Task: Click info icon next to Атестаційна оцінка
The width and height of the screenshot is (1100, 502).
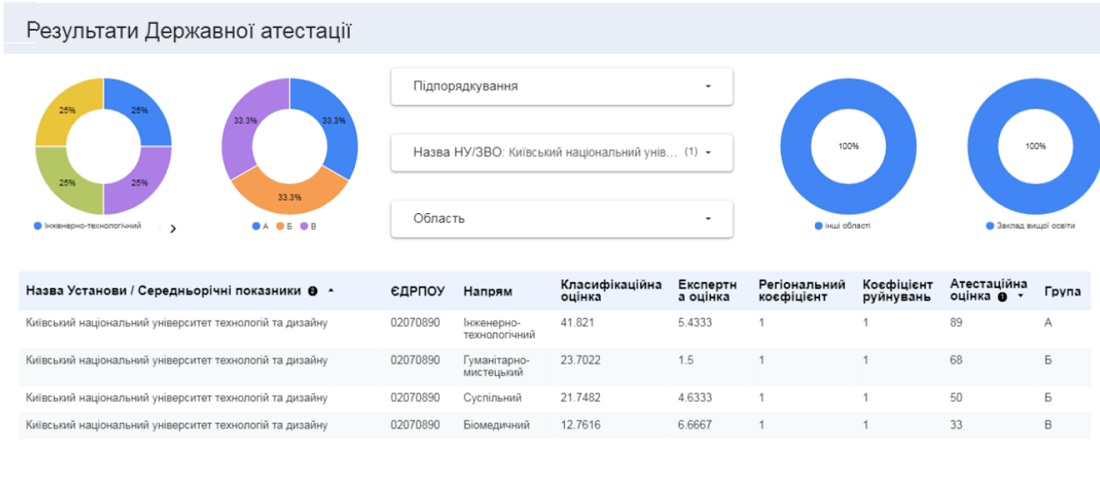Action: (x=1002, y=297)
